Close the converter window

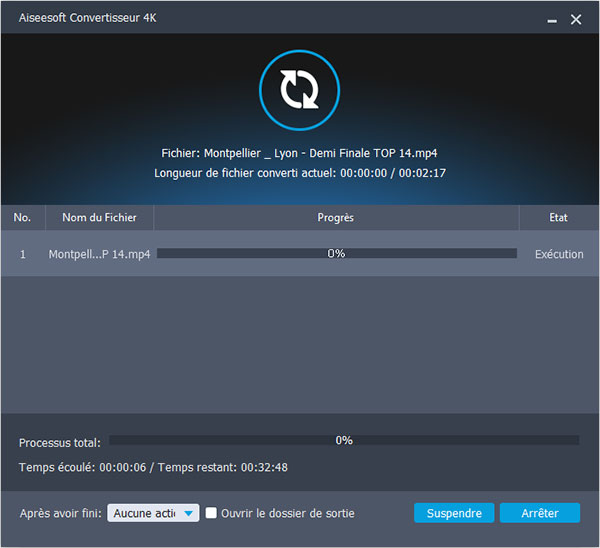(576, 19)
